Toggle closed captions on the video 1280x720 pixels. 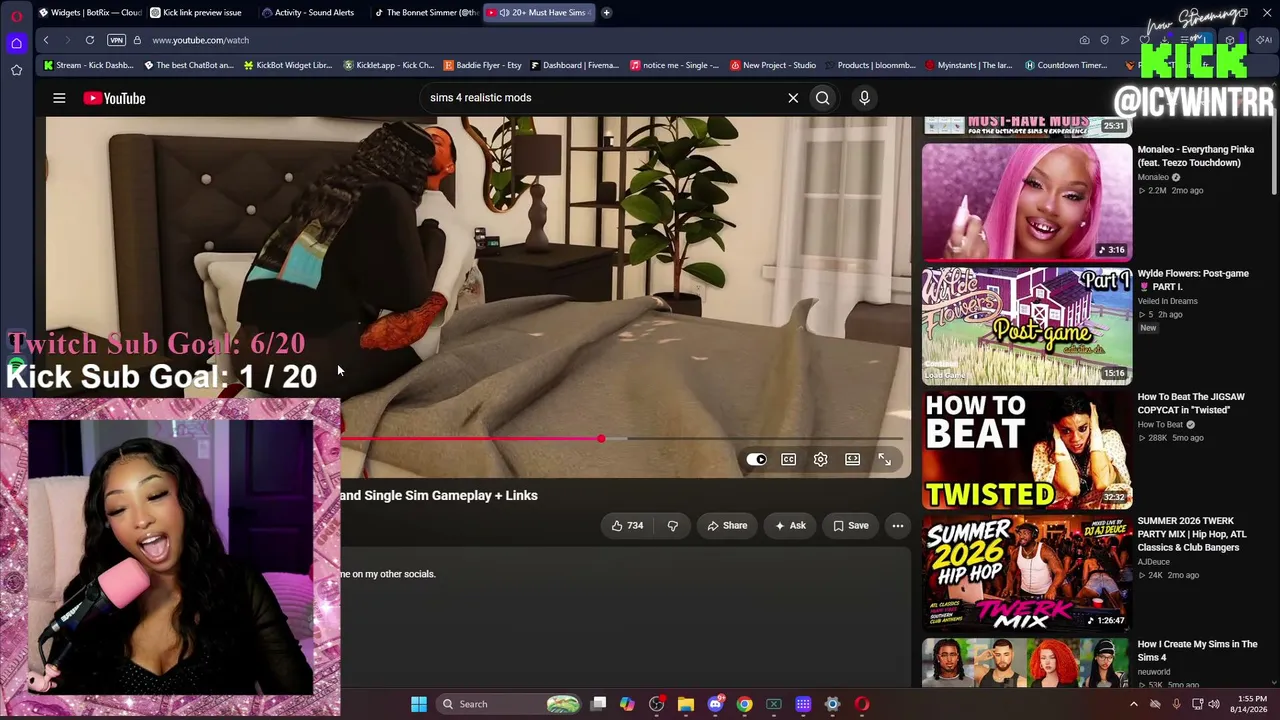pyautogui.click(x=789, y=460)
